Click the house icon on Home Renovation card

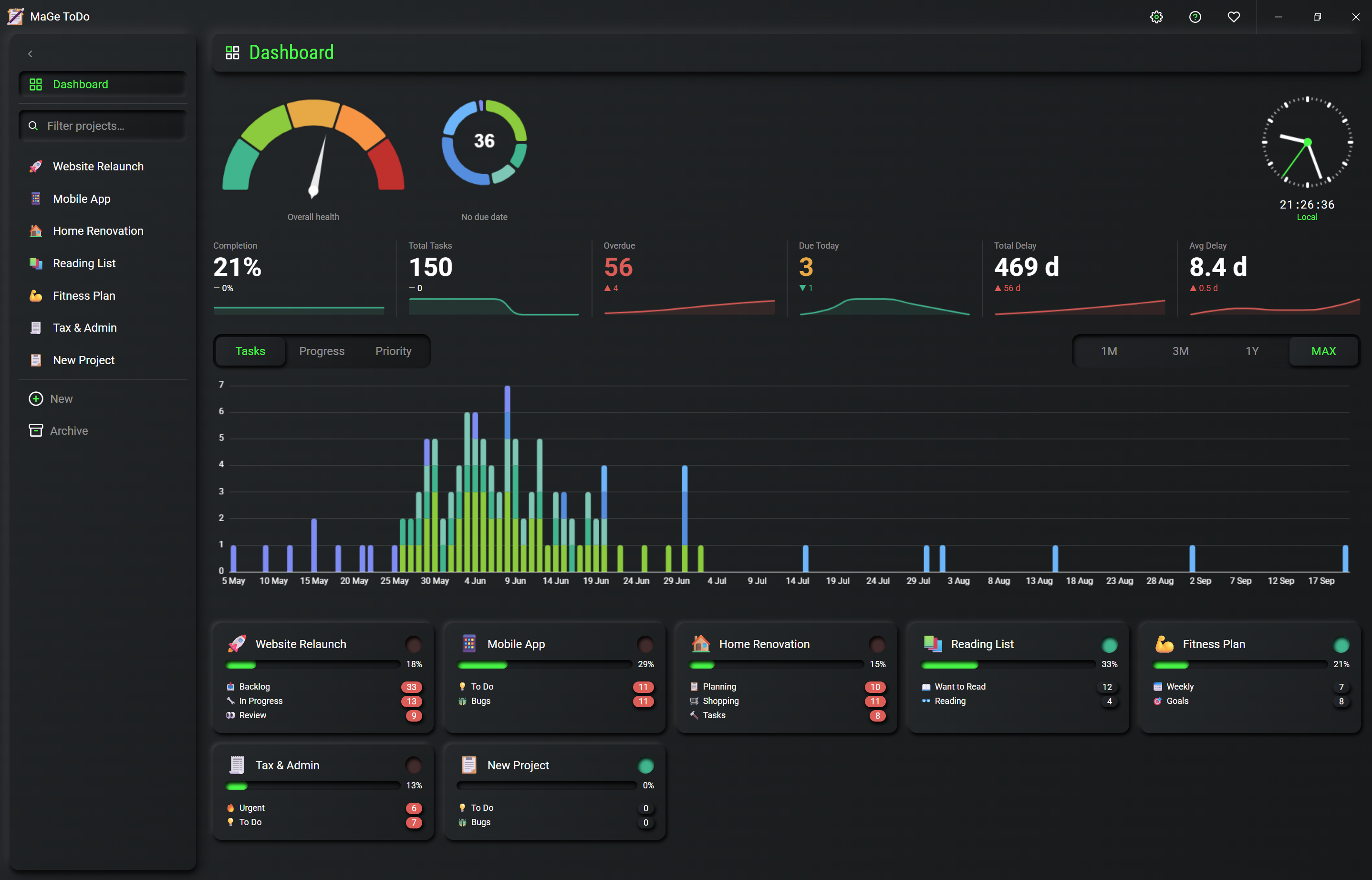click(x=701, y=644)
